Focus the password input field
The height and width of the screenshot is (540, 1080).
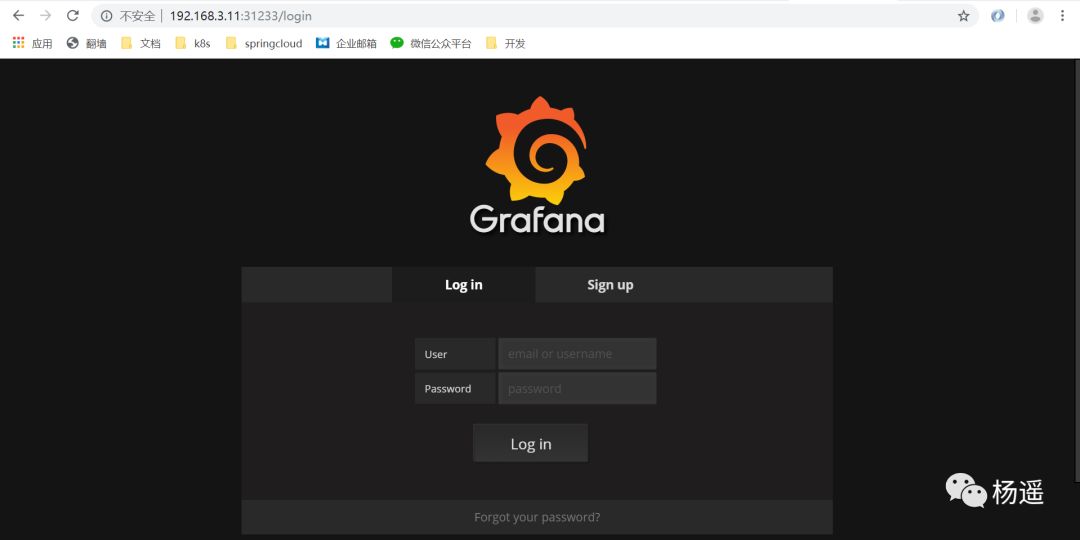pos(577,388)
